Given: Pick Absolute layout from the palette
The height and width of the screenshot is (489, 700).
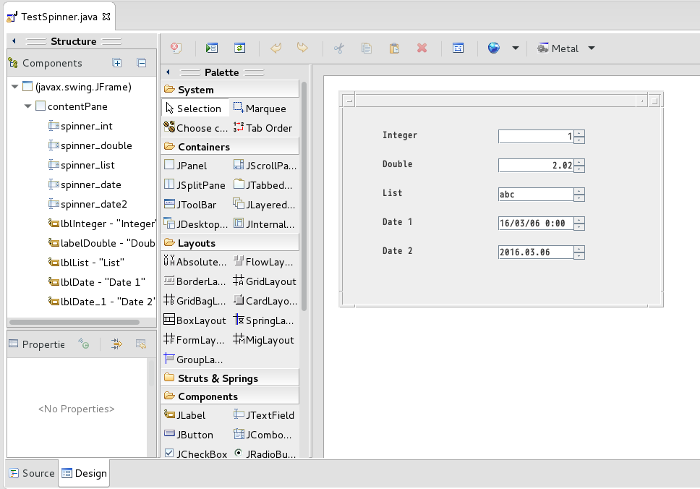Looking at the screenshot, I should pos(196,262).
